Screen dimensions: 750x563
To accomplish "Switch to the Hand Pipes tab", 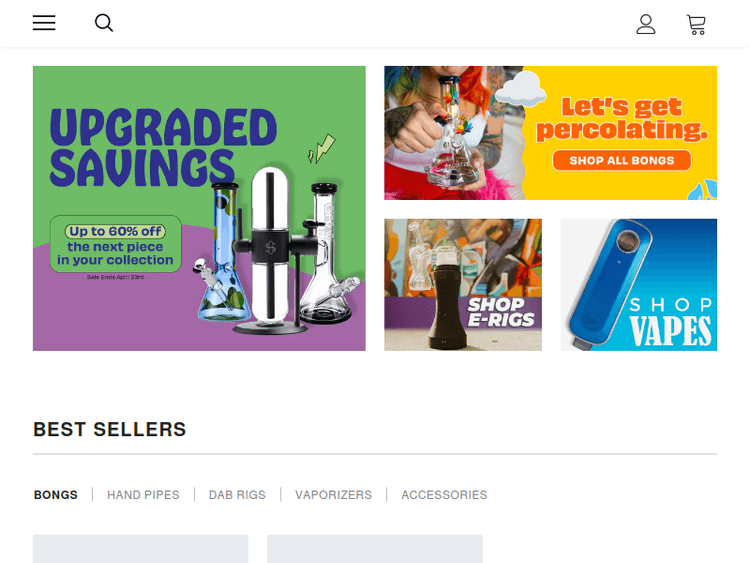I will 143,495.
